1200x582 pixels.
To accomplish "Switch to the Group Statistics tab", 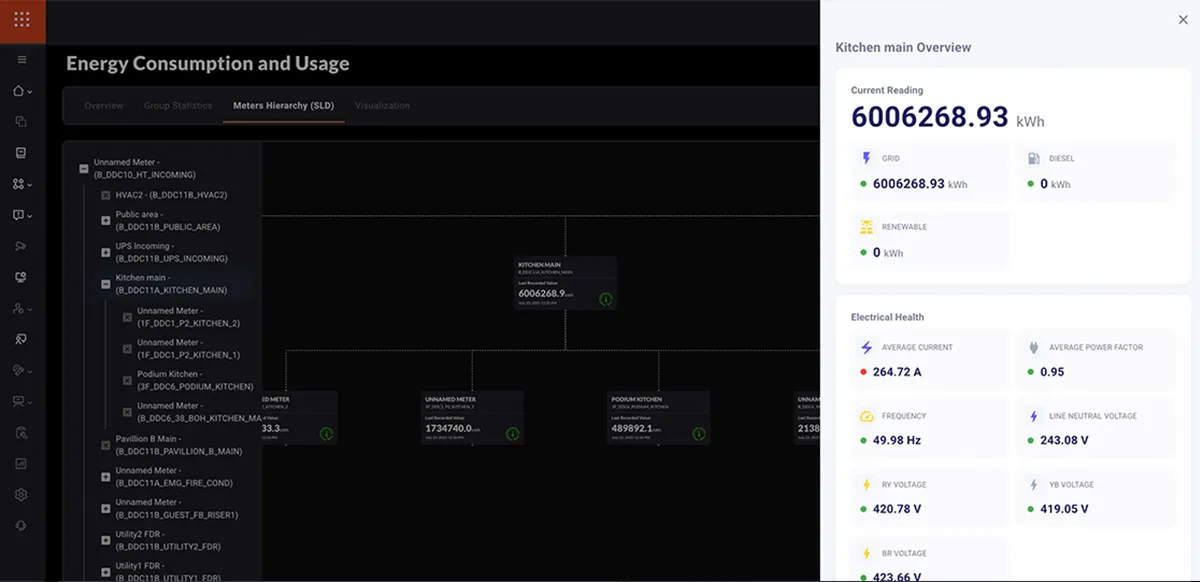I will pyautogui.click(x=178, y=106).
